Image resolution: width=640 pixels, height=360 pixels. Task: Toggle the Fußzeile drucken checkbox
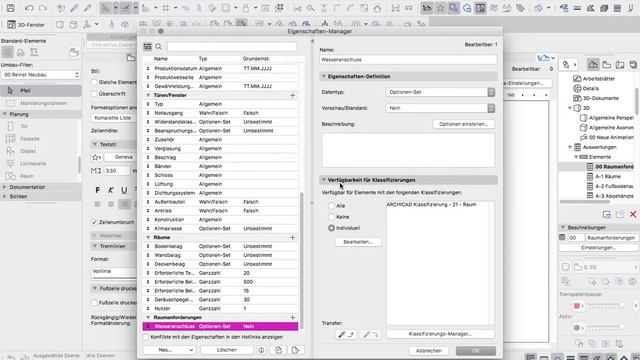(x=94, y=302)
